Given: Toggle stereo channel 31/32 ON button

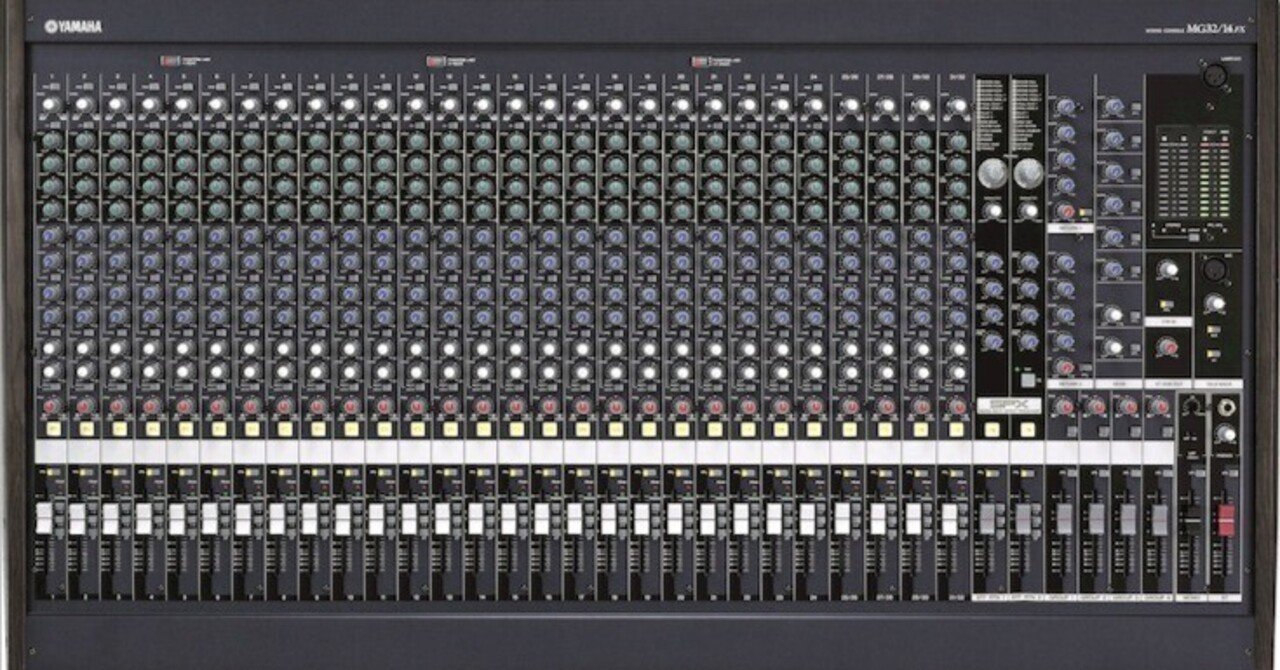Looking at the screenshot, I should point(957,428).
